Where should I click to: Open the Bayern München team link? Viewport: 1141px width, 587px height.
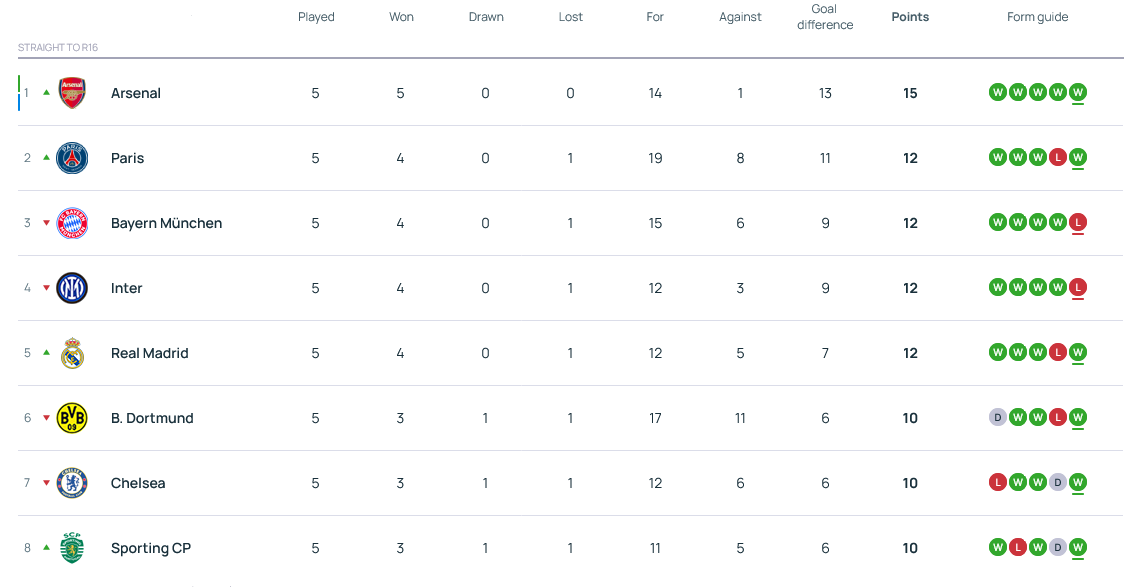pos(166,223)
